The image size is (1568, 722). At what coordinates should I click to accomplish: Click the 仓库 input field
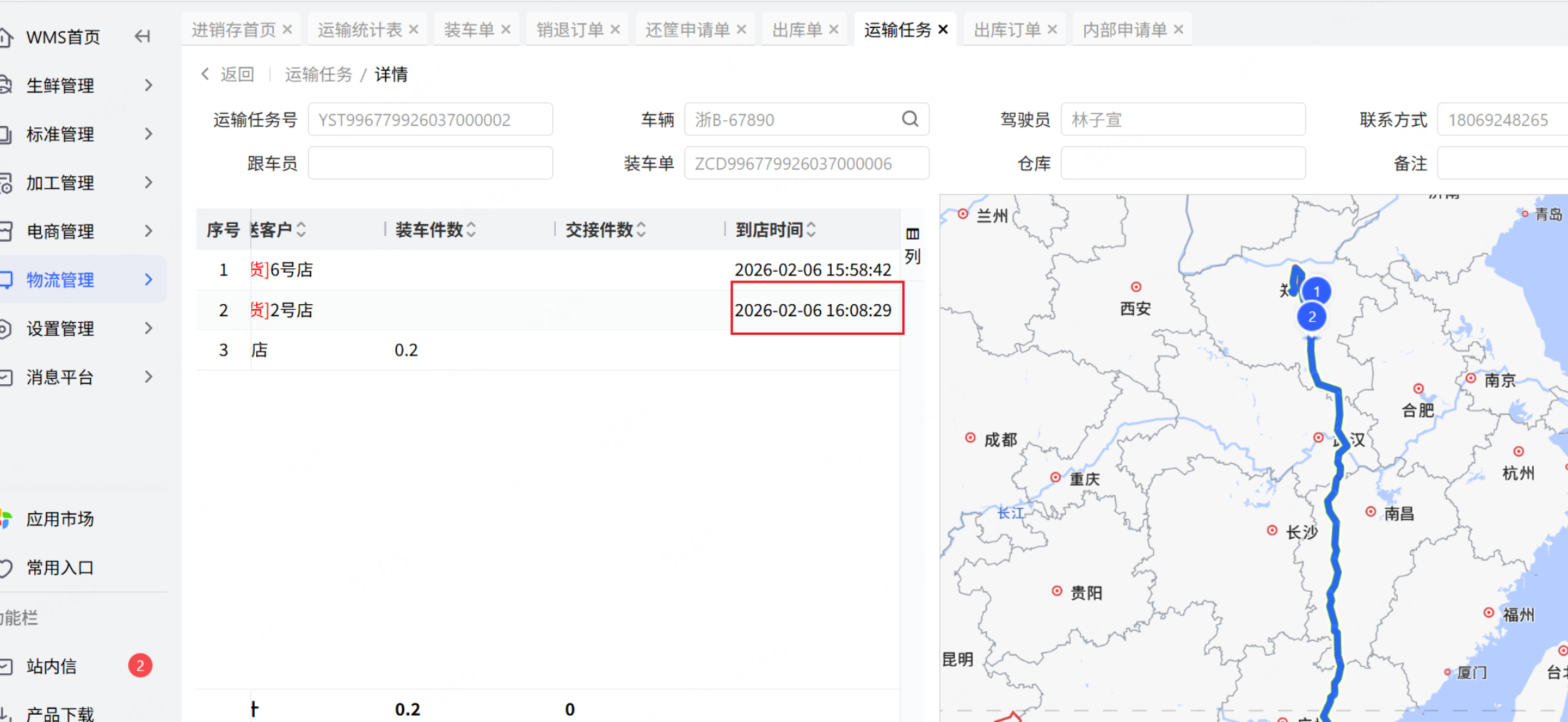[1183, 163]
